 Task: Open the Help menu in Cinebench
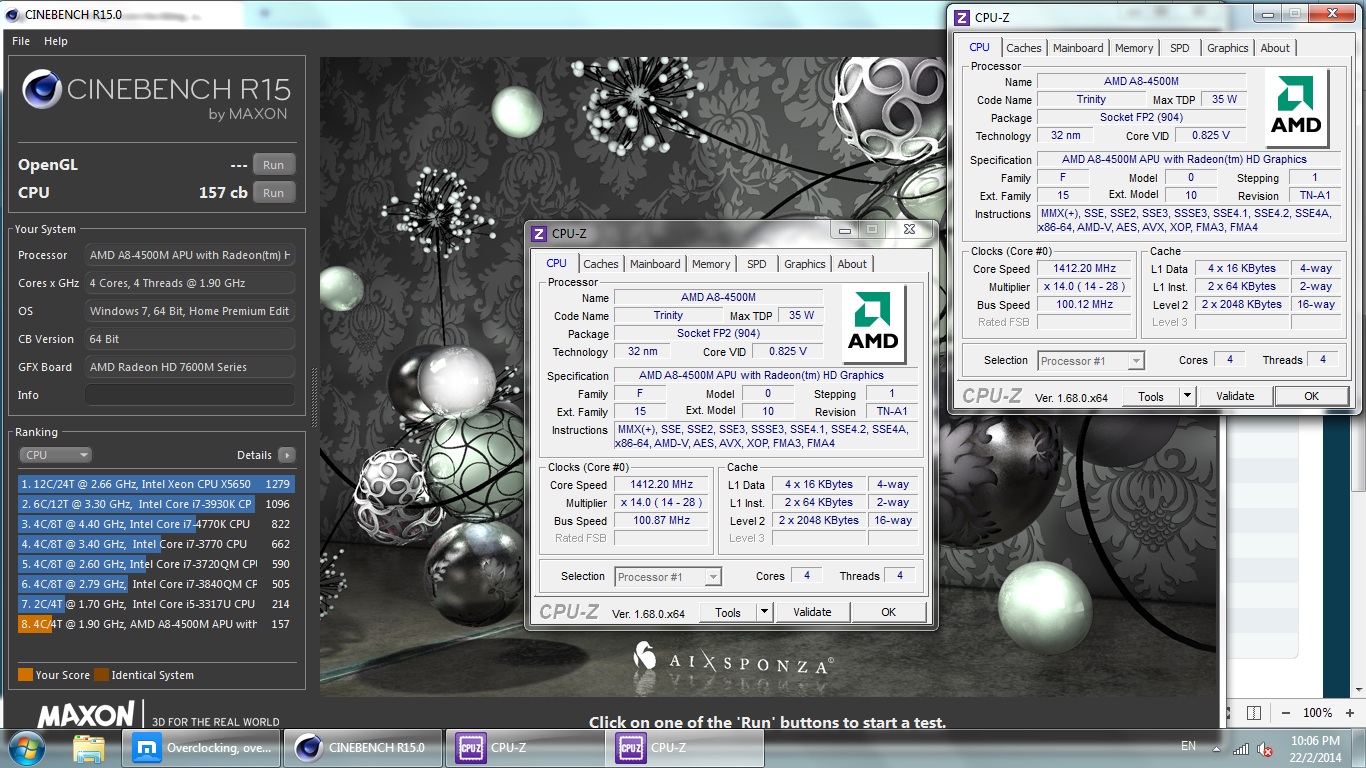pos(56,41)
